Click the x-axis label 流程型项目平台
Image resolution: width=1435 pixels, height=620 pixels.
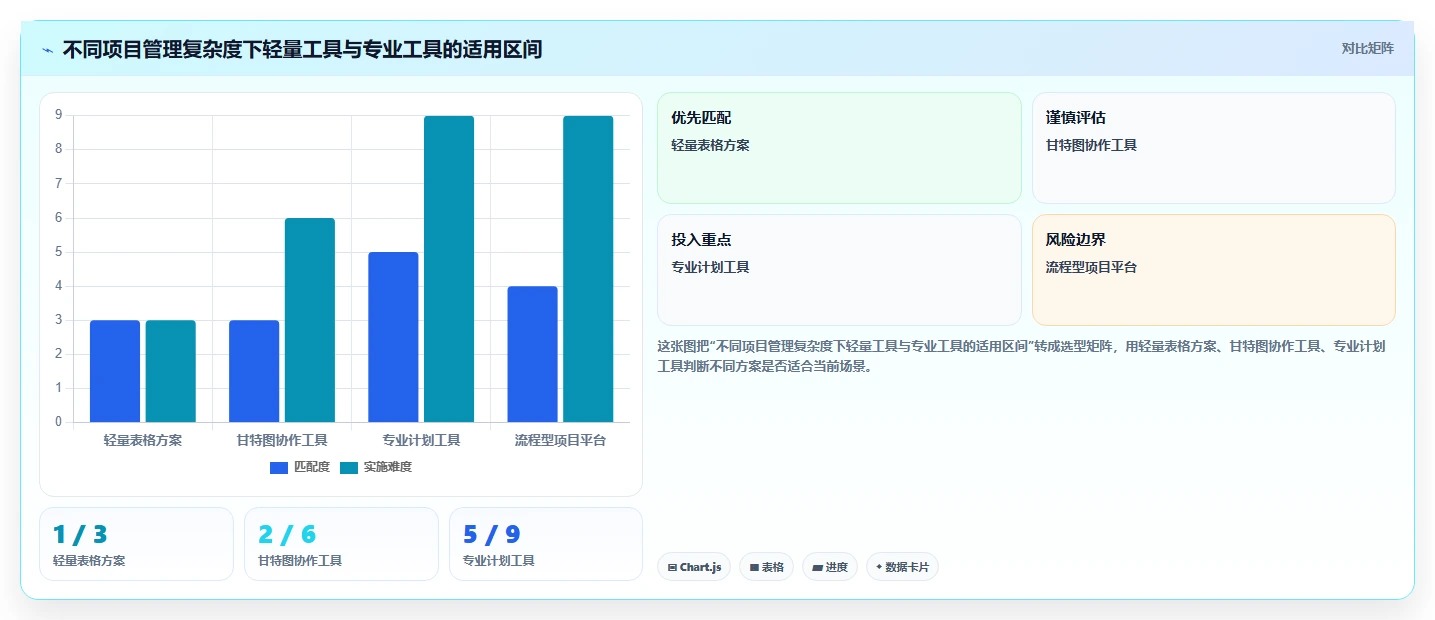tap(560, 440)
